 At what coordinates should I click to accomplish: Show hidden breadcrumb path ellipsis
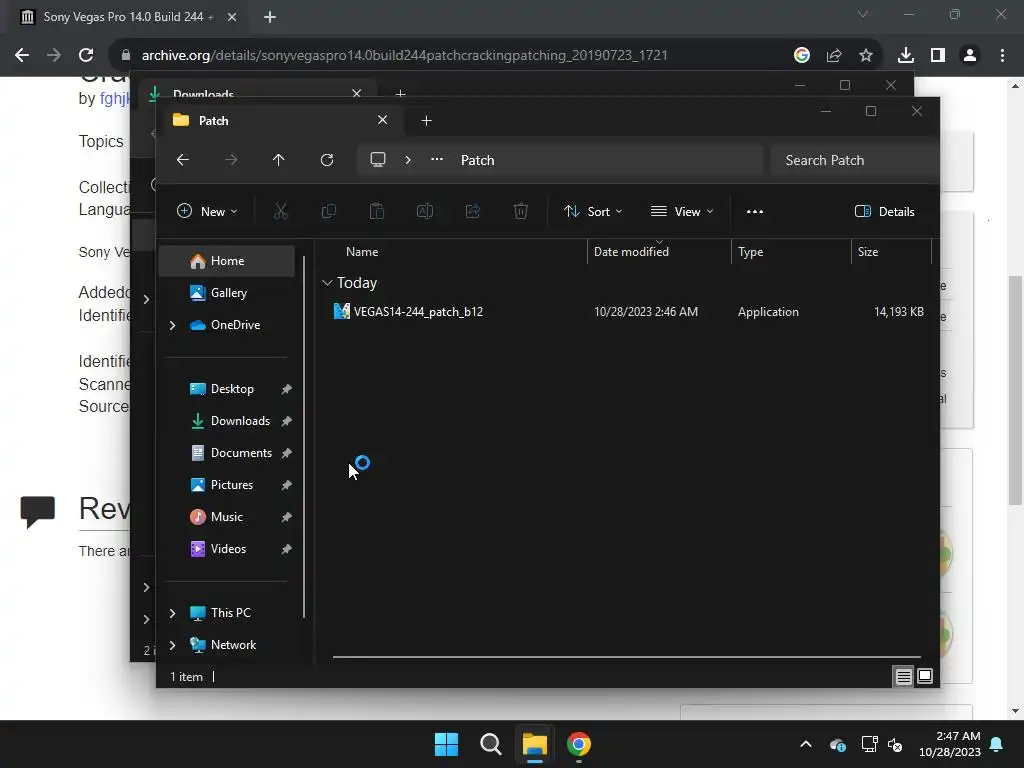(437, 159)
